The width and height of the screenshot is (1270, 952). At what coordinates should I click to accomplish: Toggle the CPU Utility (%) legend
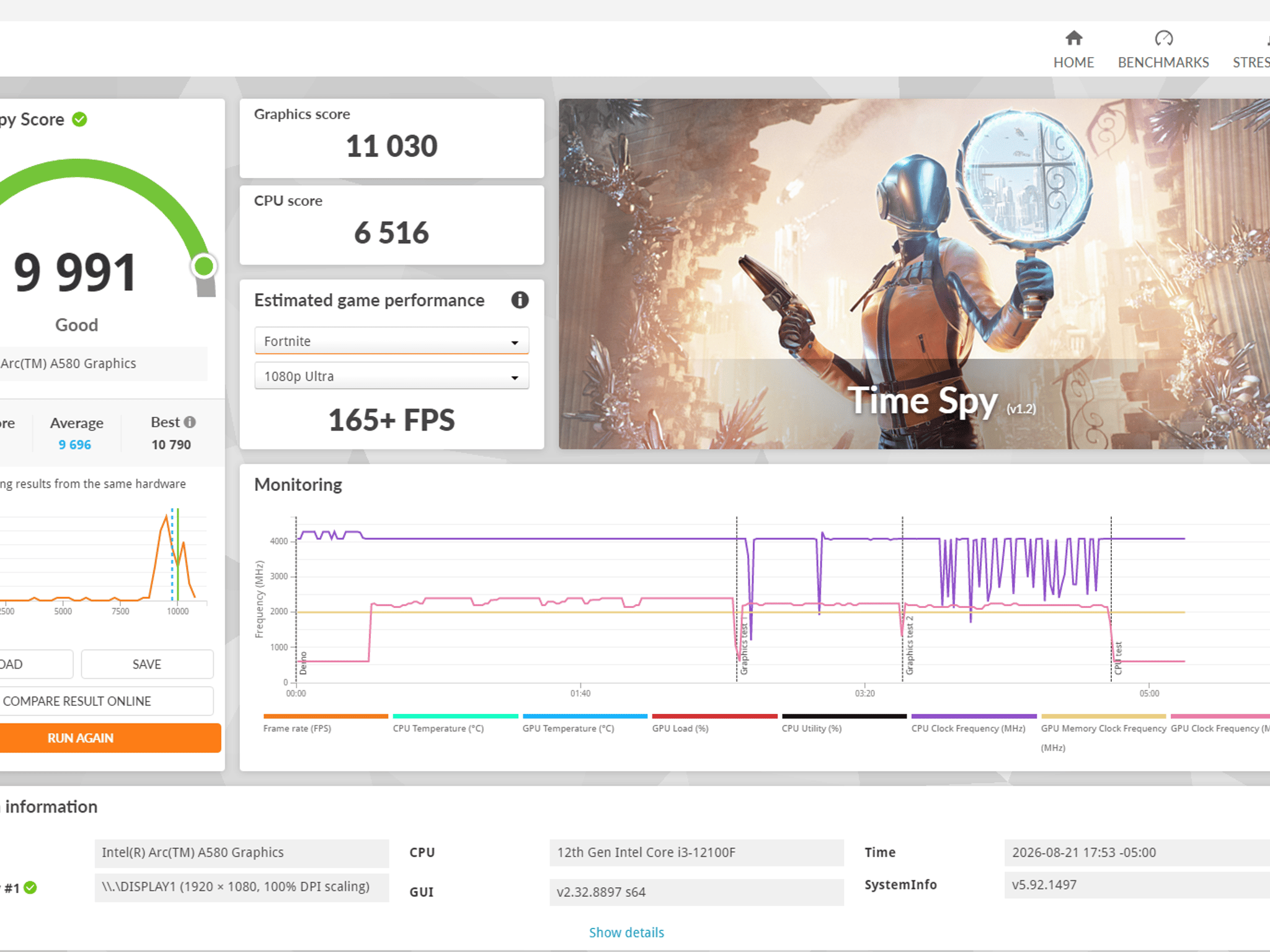coord(844,724)
